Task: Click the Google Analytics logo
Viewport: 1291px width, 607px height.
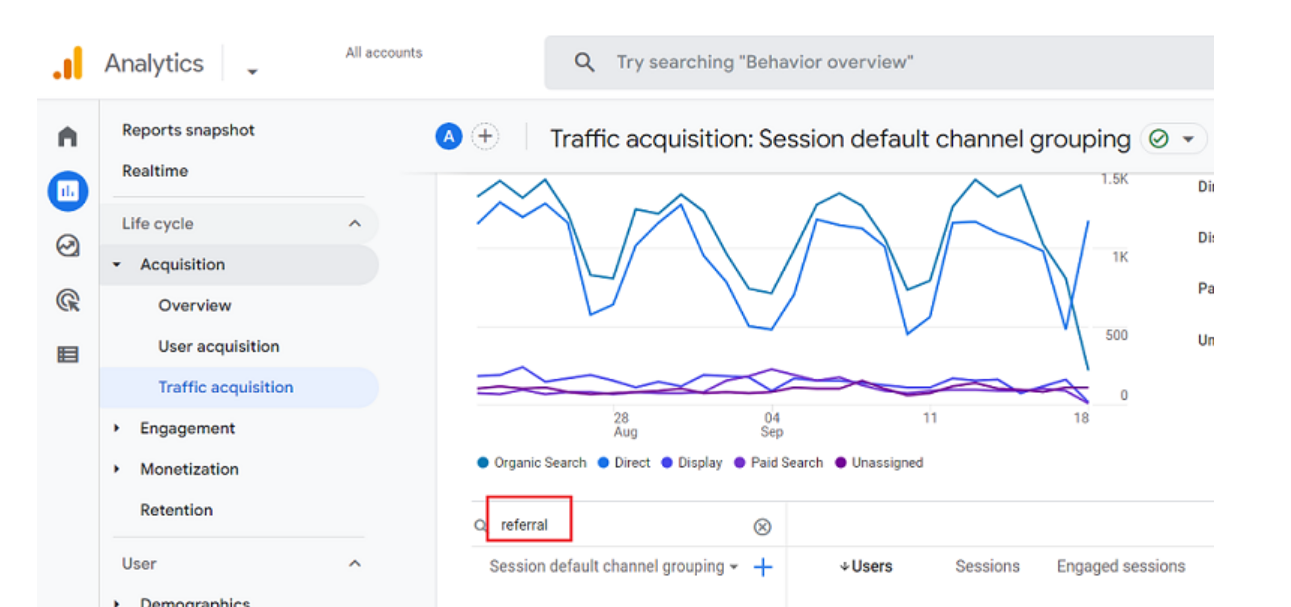Action: (x=68, y=64)
